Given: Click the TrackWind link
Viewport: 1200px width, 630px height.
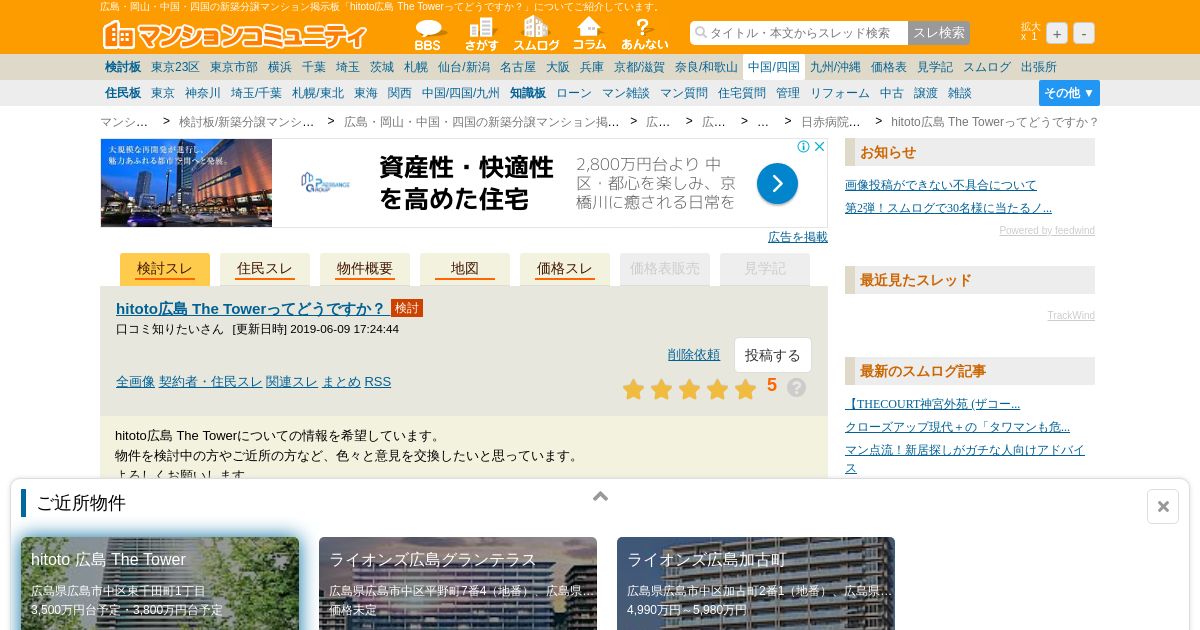Looking at the screenshot, I should [1071, 316].
